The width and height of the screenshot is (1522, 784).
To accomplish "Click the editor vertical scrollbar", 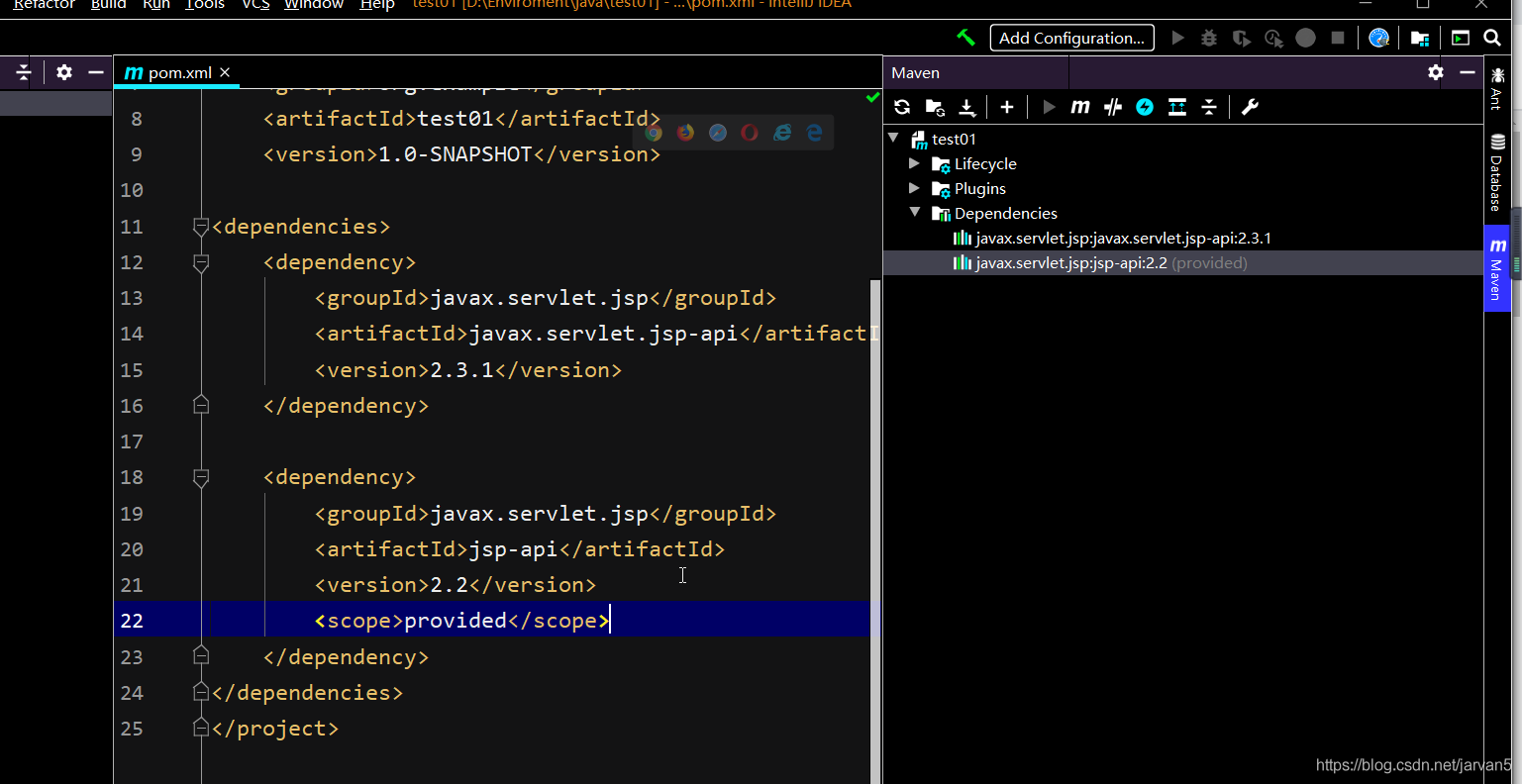I will point(874,530).
